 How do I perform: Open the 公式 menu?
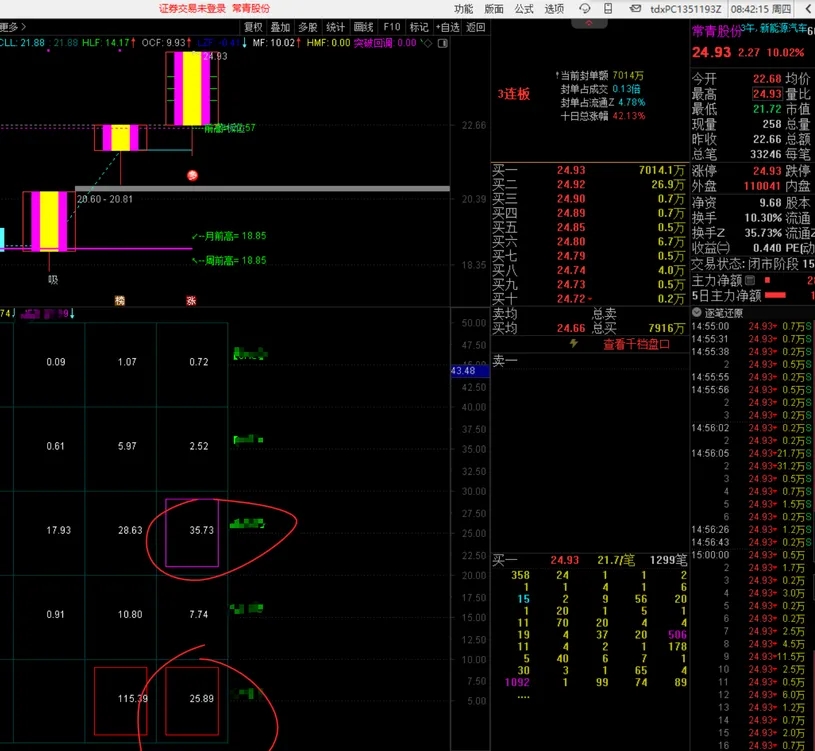524,9
